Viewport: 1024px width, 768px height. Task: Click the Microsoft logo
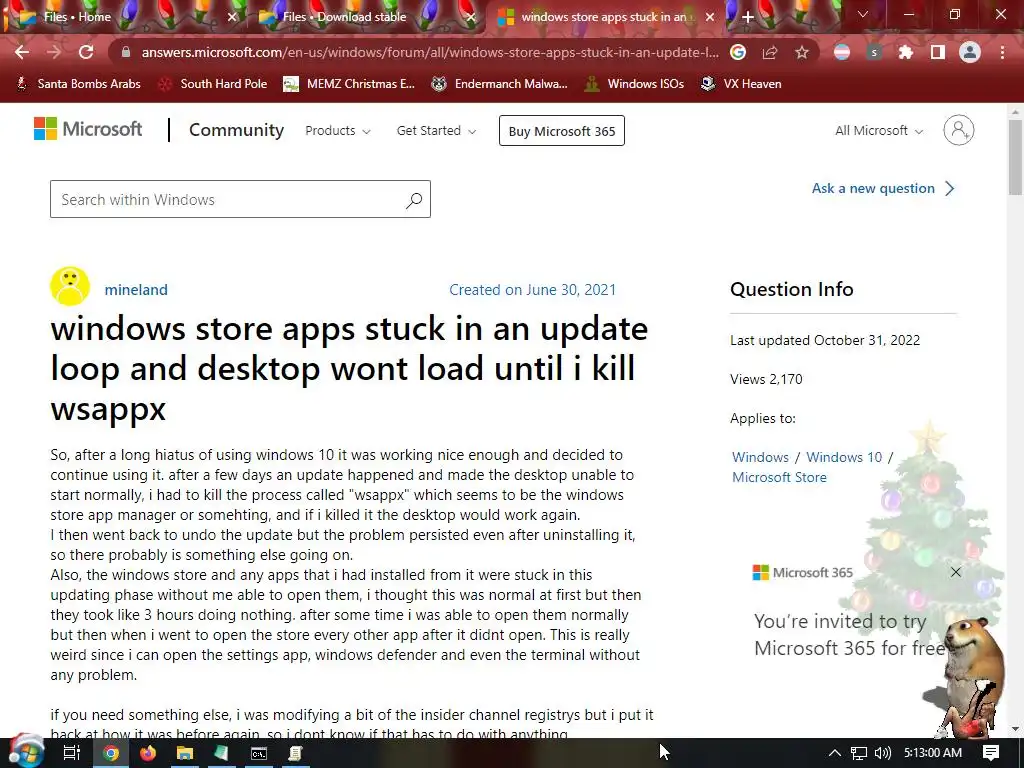point(88,129)
